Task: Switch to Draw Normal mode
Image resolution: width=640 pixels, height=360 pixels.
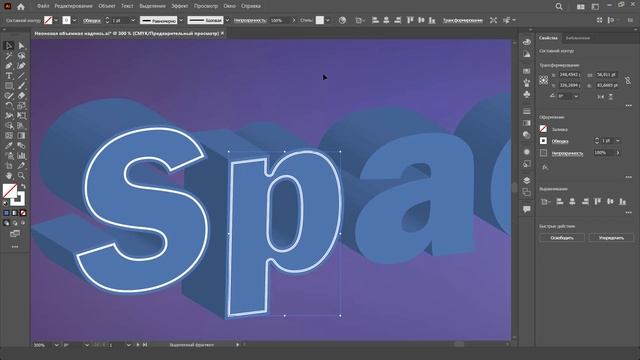Action: tap(6, 223)
